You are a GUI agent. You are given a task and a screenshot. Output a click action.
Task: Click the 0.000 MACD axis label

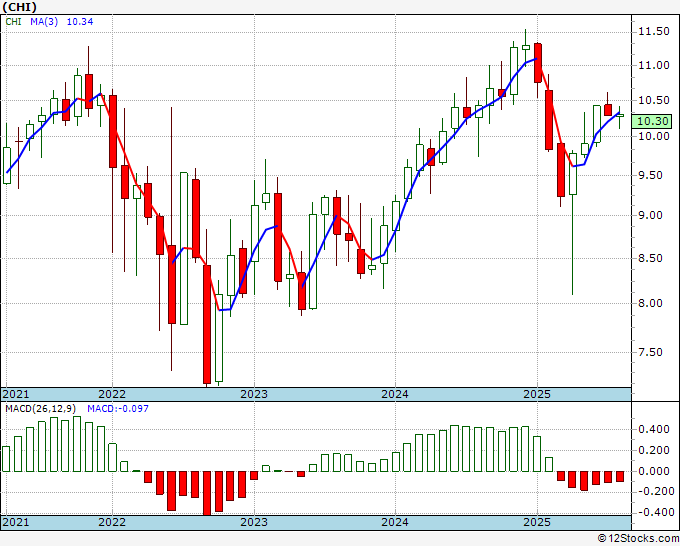pyautogui.click(x=654, y=471)
